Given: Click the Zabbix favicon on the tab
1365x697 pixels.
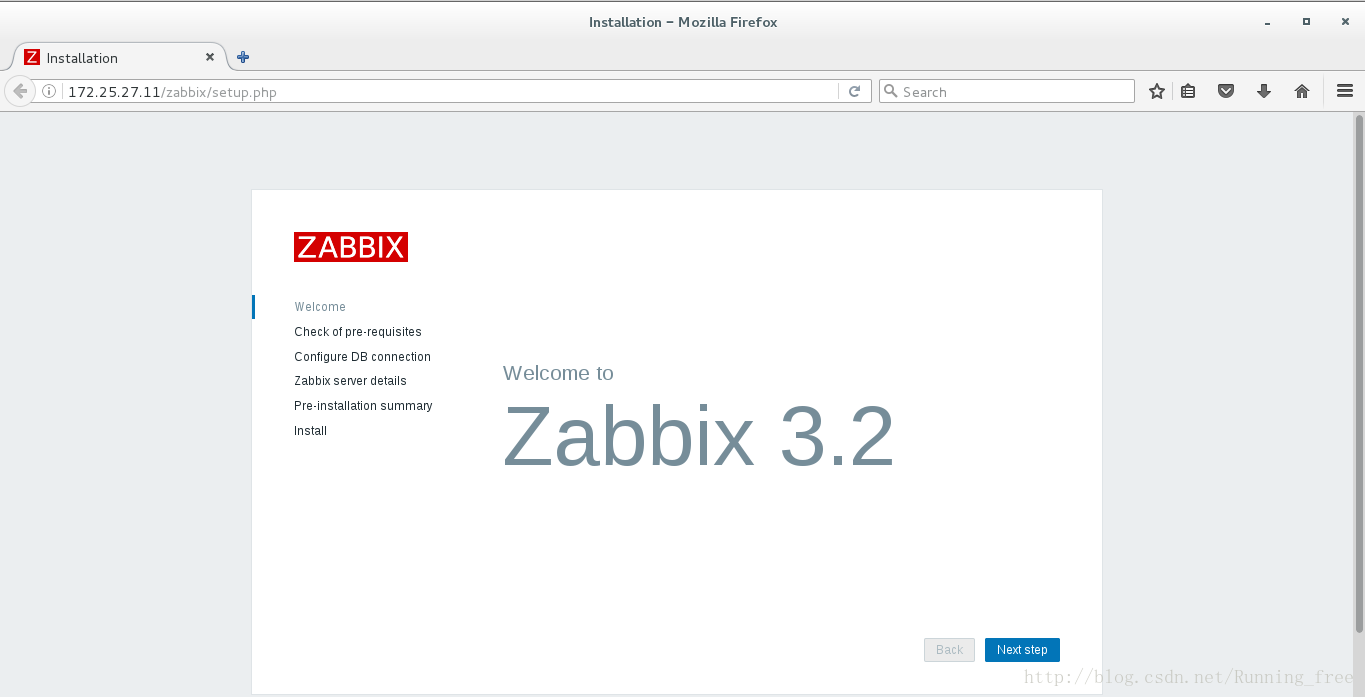Looking at the screenshot, I should point(32,57).
